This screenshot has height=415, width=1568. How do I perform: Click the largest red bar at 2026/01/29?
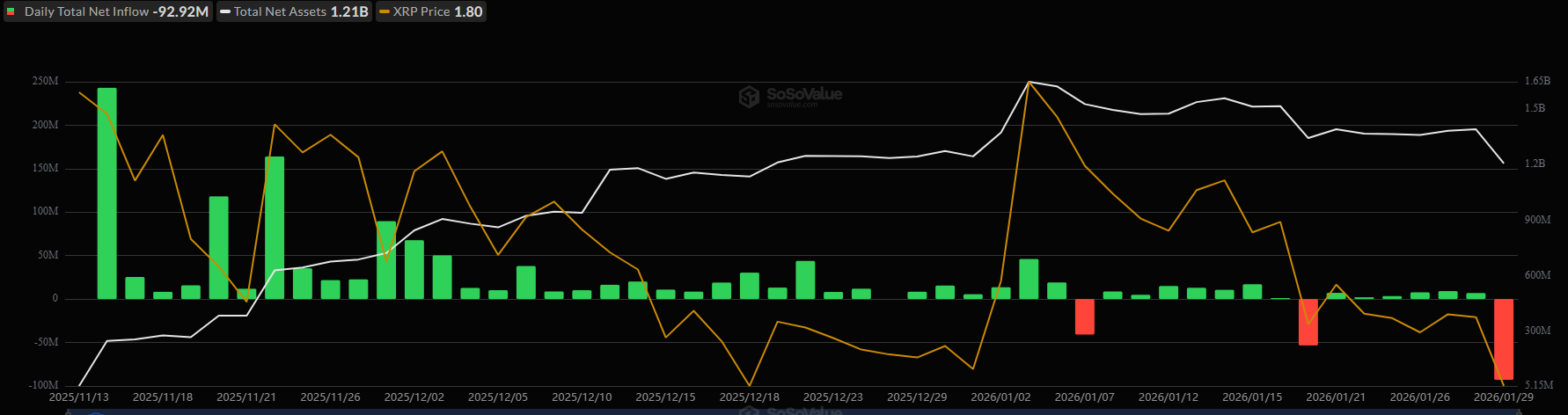pos(1503,339)
